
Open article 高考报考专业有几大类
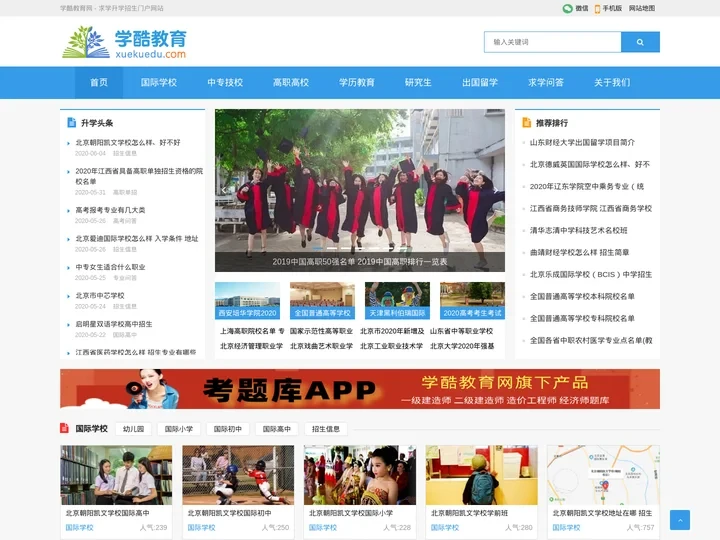tap(110, 210)
